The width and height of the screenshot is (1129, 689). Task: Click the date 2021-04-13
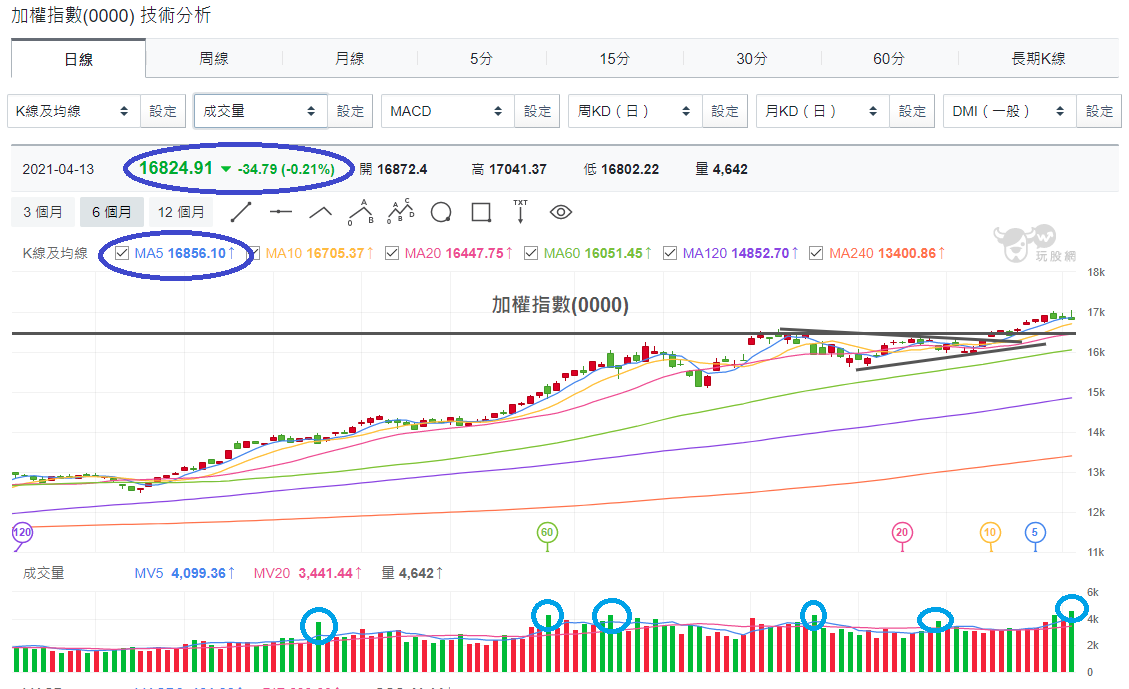[x=58, y=169]
